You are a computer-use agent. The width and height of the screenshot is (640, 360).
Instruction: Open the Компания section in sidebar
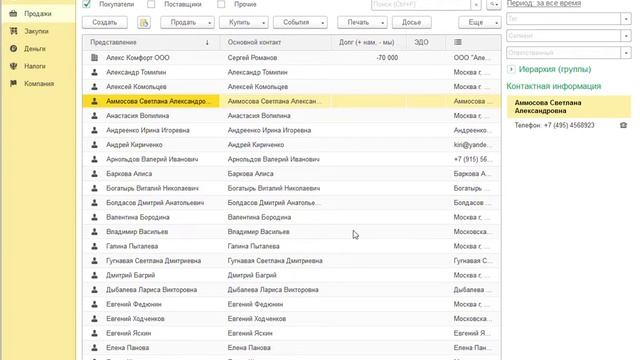(x=38, y=84)
